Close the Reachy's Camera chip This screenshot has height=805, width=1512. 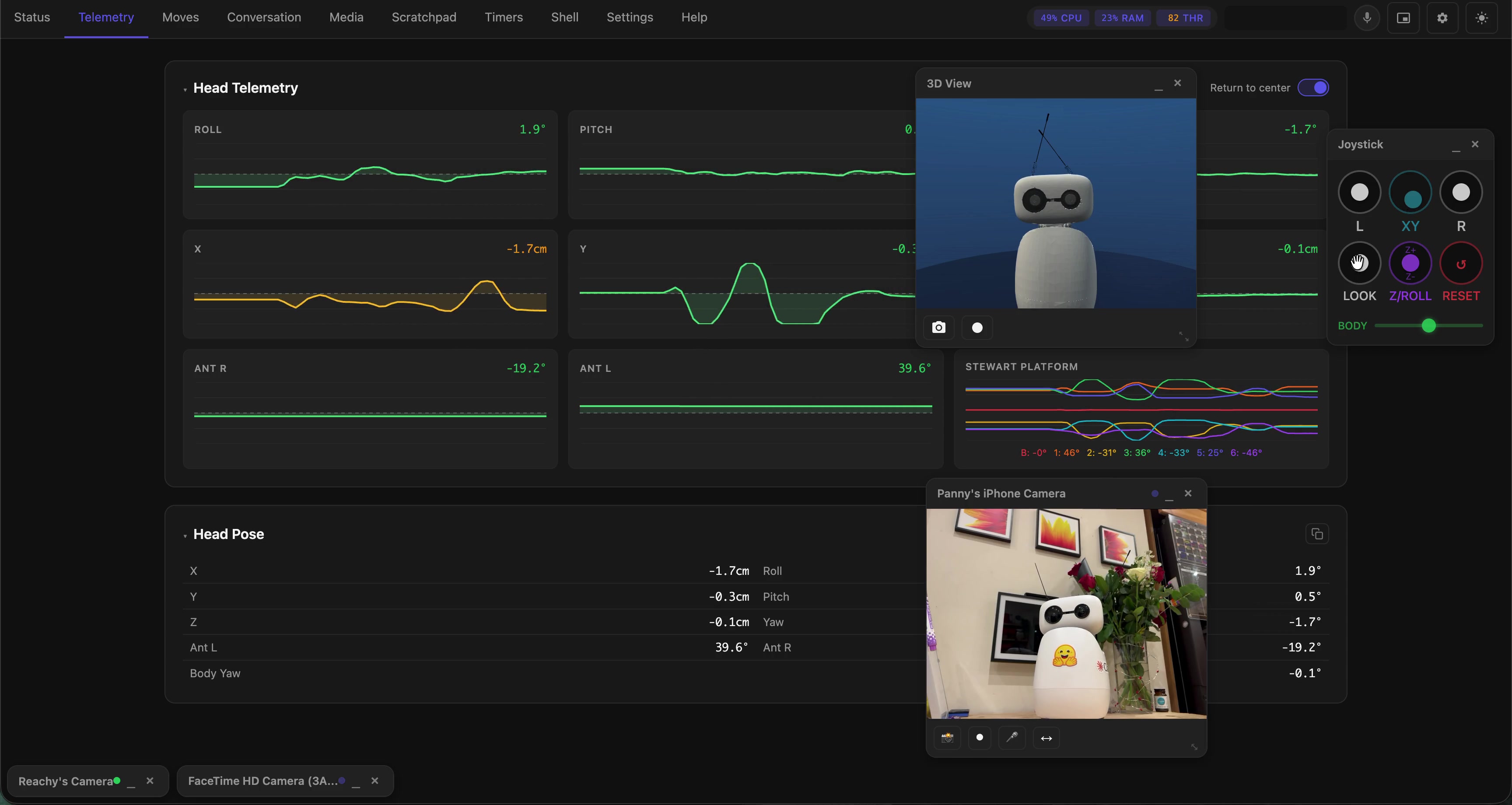(x=150, y=780)
